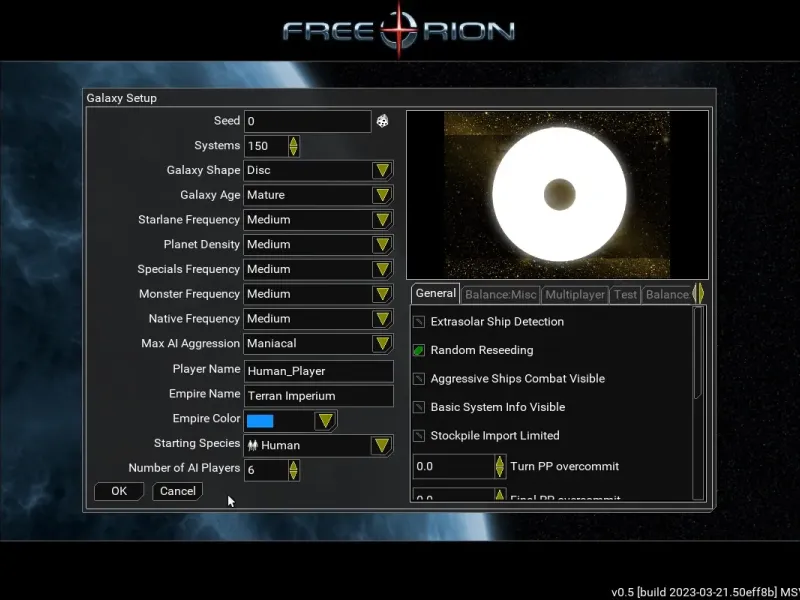This screenshot has width=800, height=600.
Task: Click the Systems count stepper arrows
Action: [x=293, y=146]
